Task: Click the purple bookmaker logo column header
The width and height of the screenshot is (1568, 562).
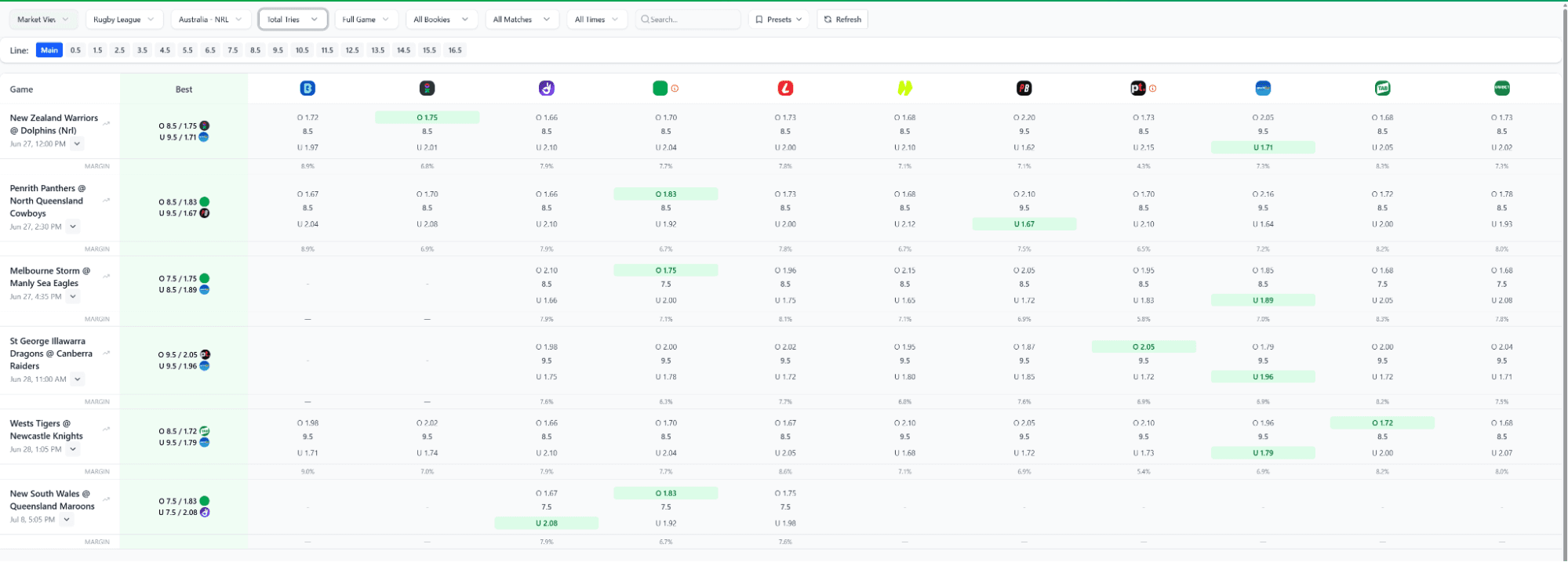Action: pyautogui.click(x=547, y=89)
